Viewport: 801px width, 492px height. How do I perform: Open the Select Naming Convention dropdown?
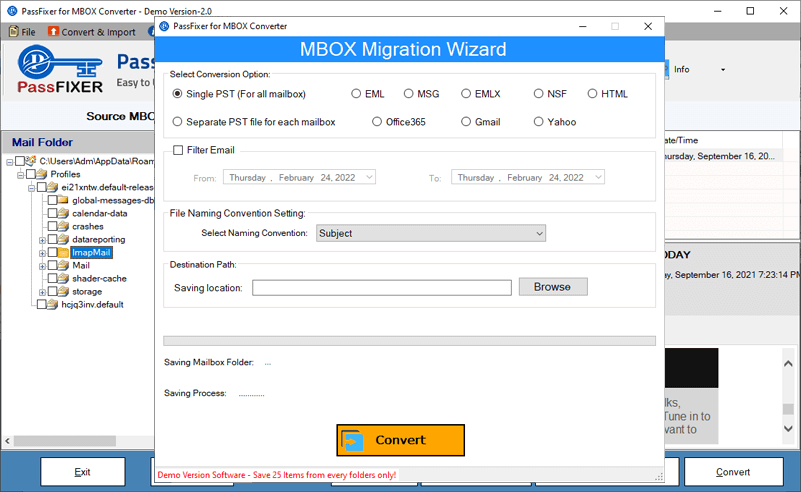coord(431,233)
